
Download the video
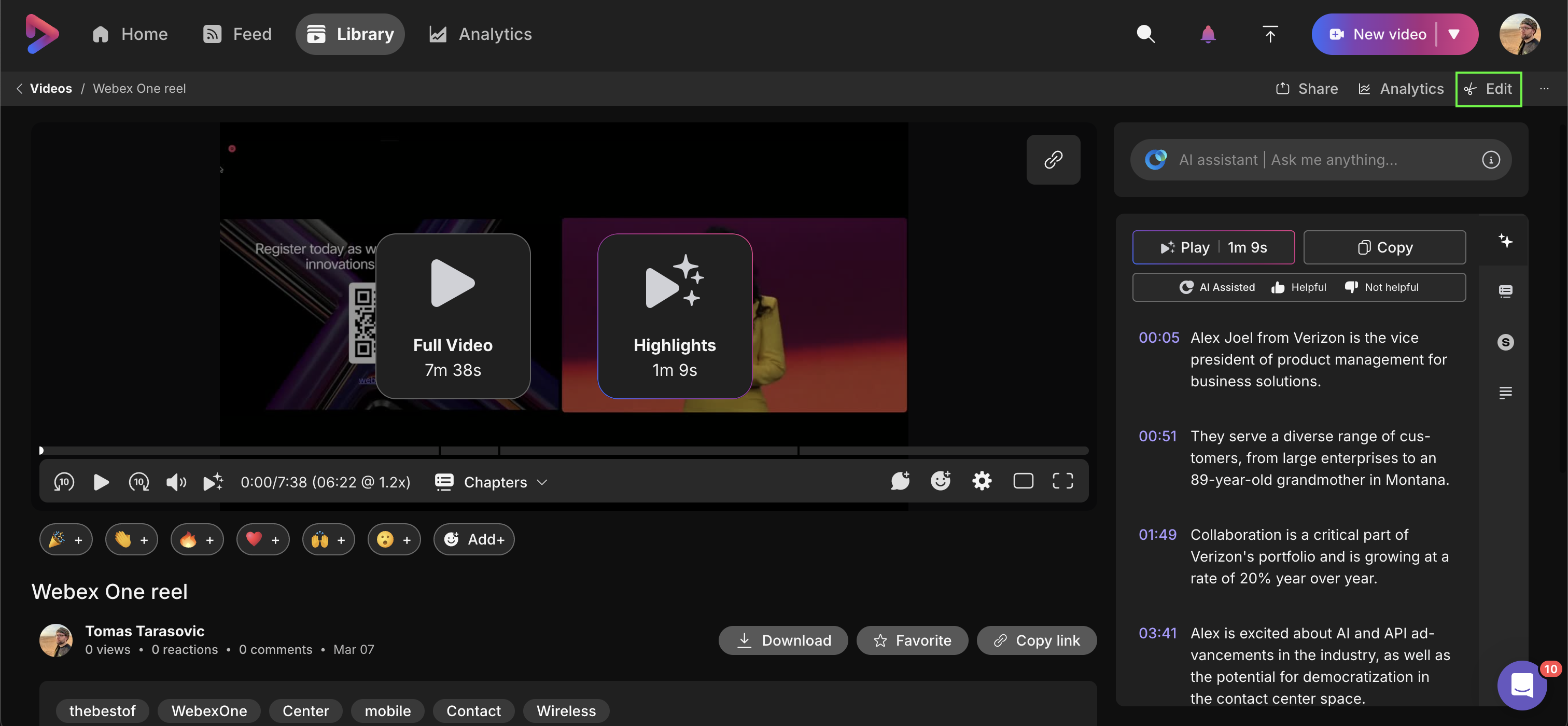tap(783, 640)
